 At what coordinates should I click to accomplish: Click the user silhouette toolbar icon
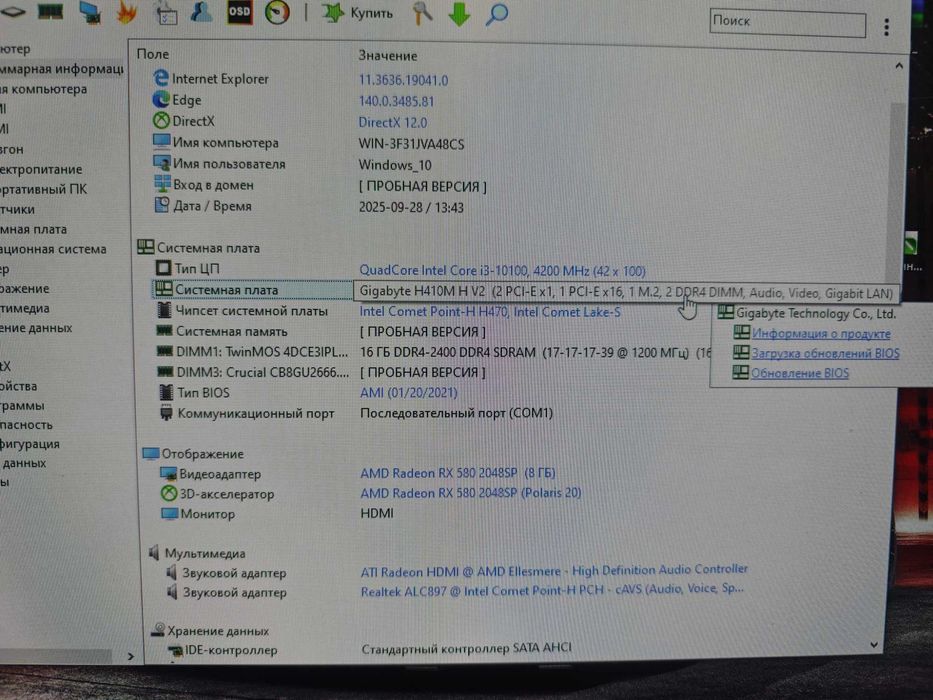201,12
